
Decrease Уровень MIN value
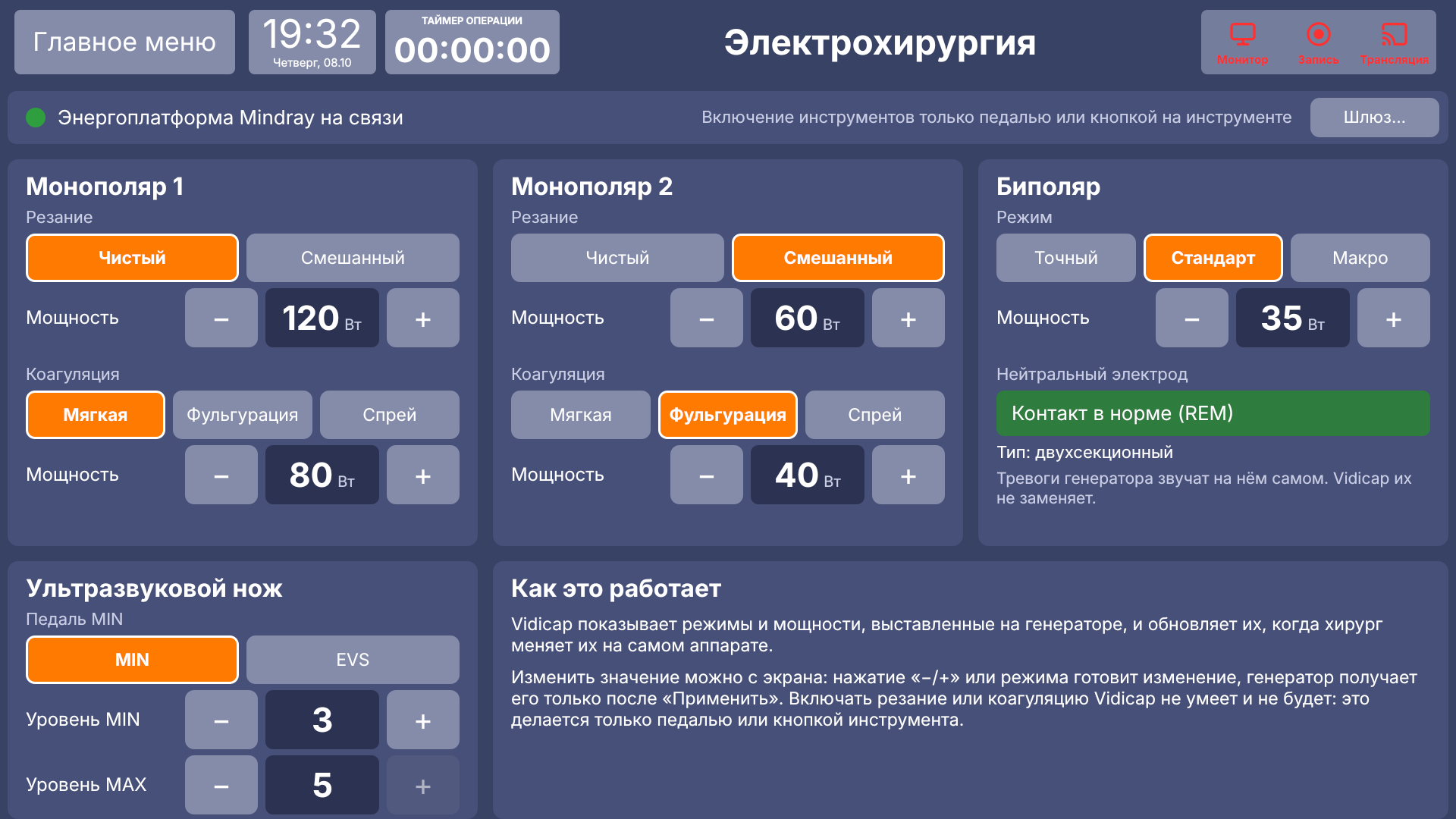pos(221,720)
